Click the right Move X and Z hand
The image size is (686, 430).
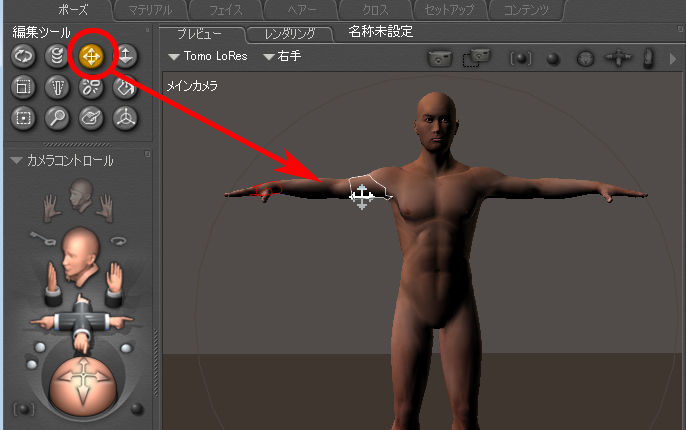pyautogui.click(x=114, y=283)
